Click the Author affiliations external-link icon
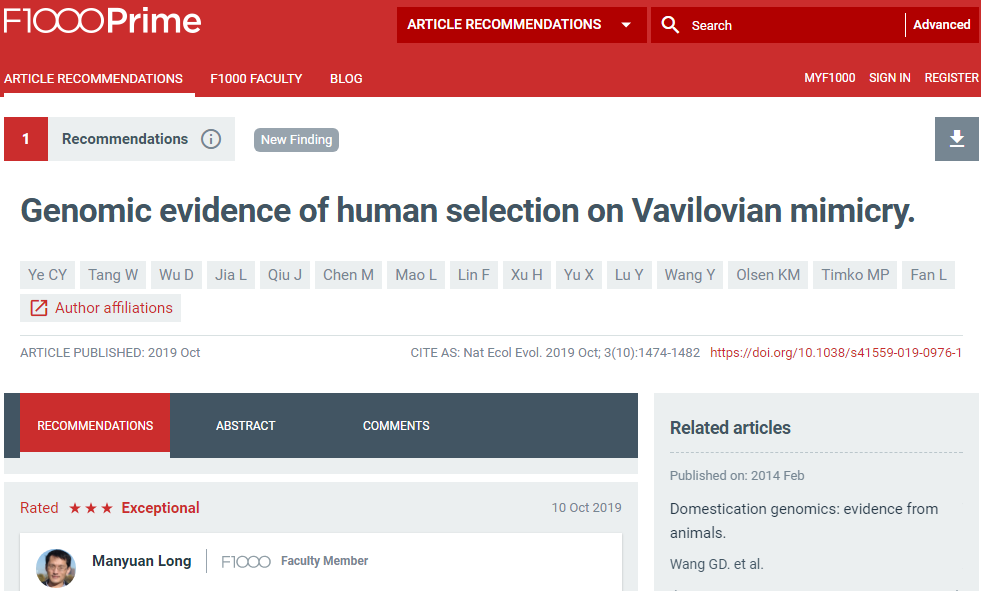Viewport: 981px width, 591px height. (39, 308)
